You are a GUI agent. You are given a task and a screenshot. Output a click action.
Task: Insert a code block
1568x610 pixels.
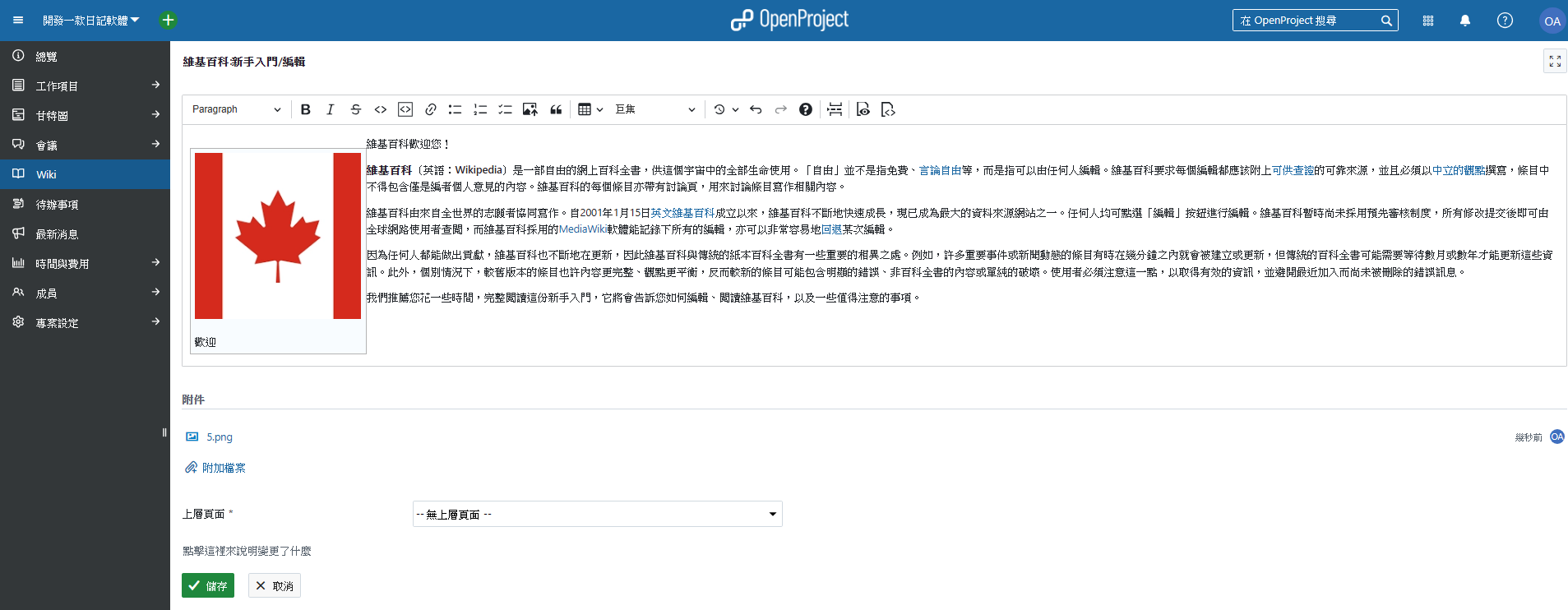coord(405,109)
